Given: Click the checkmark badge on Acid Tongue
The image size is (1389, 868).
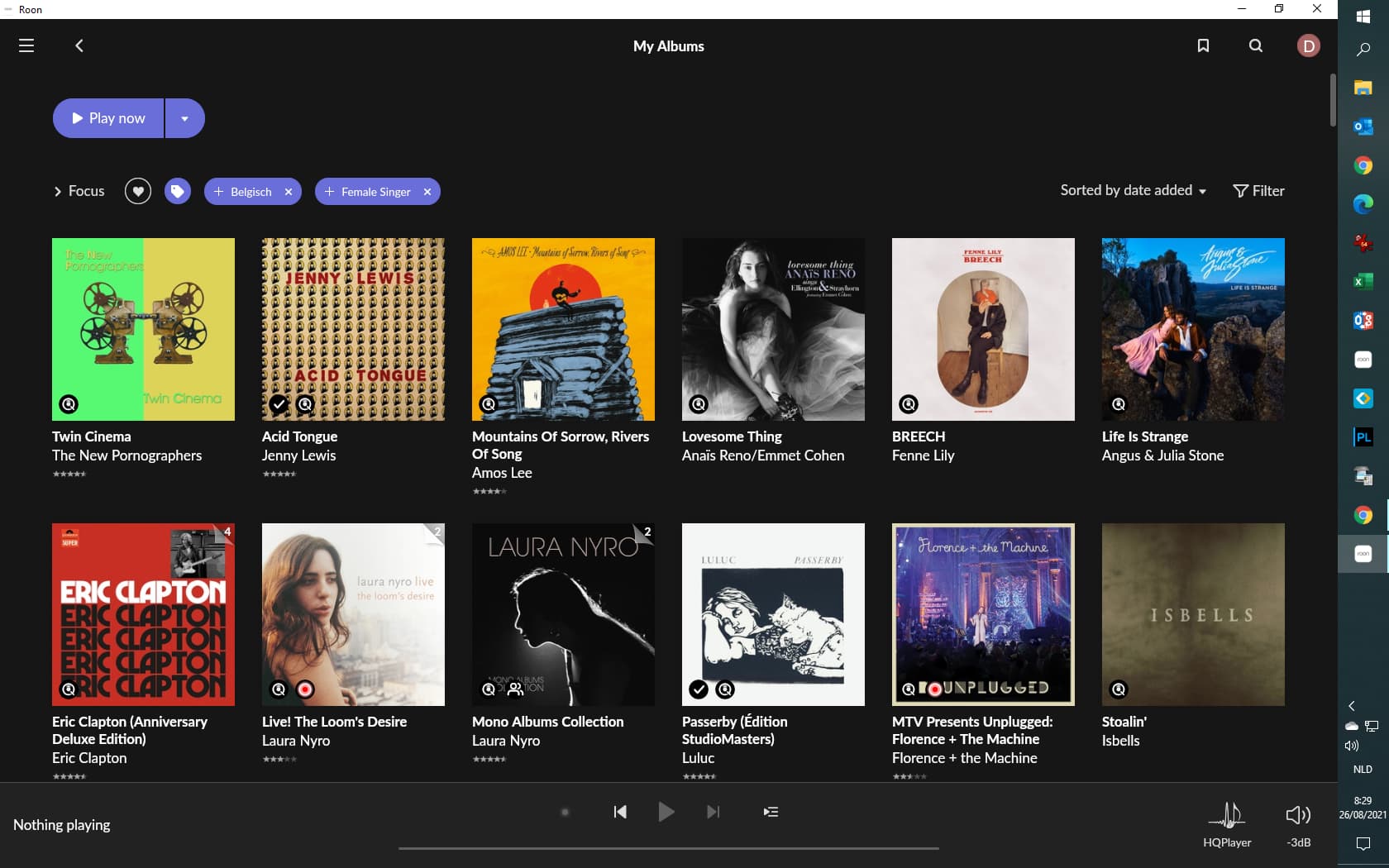Looking at the screenshot, I should pos(279,404).
